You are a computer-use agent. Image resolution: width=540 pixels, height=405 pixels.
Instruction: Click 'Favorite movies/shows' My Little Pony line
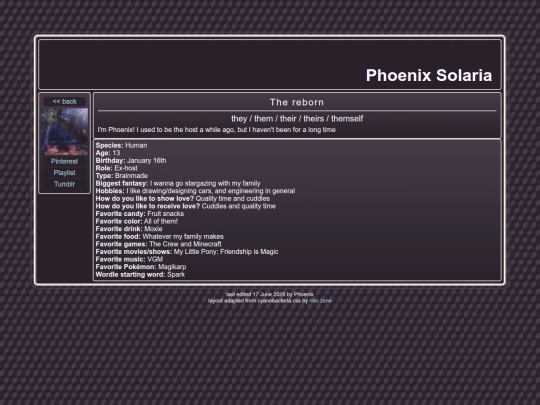pos(187,252)
